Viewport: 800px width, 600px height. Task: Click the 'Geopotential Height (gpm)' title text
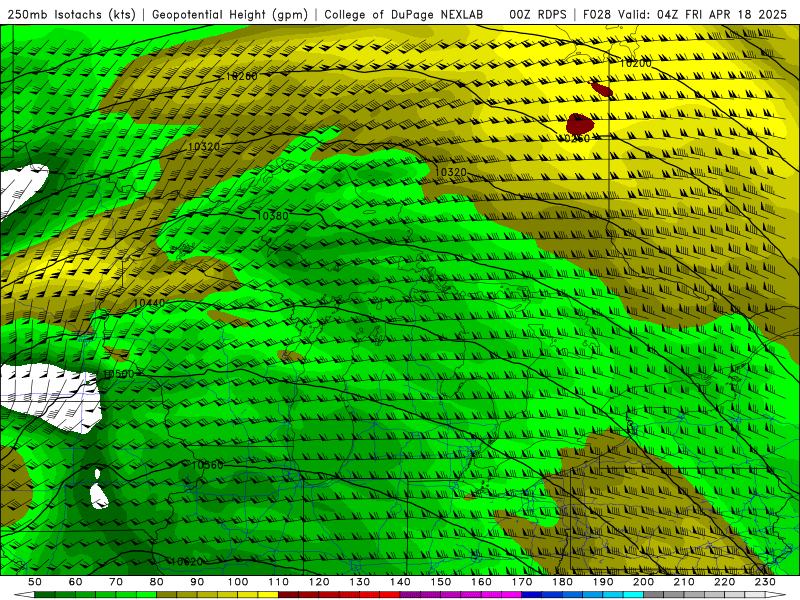pos(230,15)
